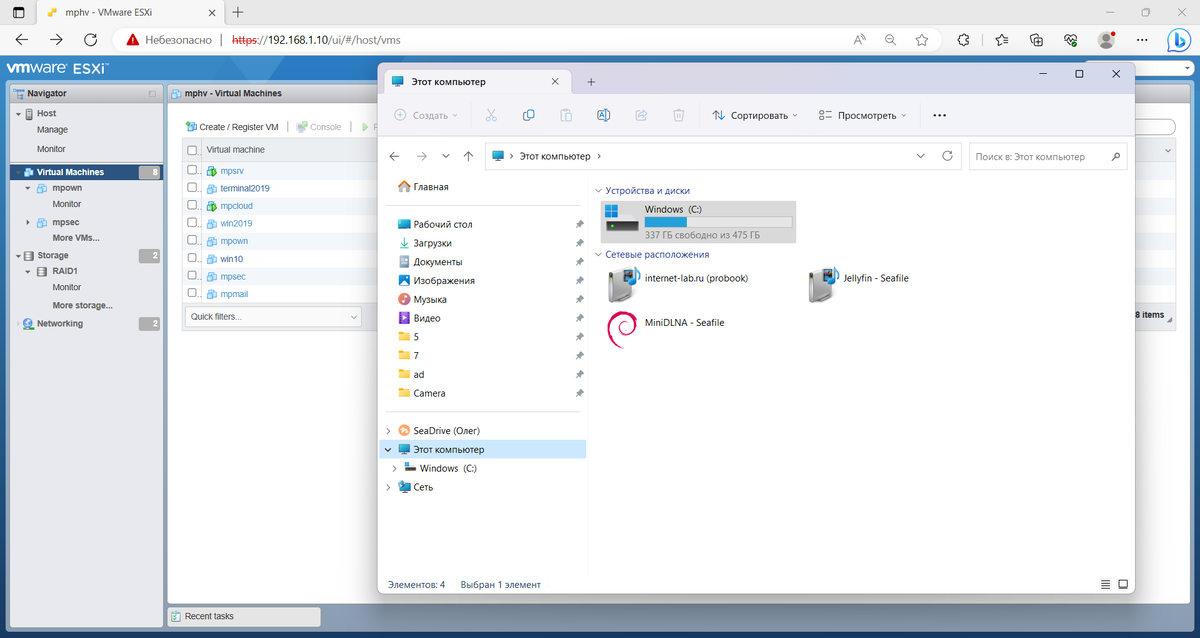Click the search magnifier in Explorer
This screenshot has height=638, width=1200.
(x=1115, y=157)
